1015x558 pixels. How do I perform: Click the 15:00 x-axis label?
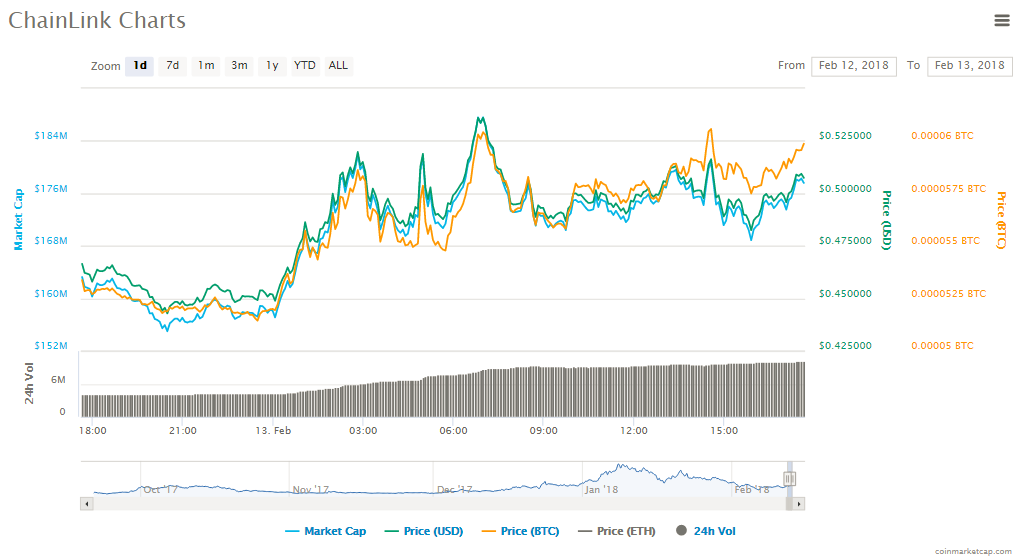(x=724, y=430)
